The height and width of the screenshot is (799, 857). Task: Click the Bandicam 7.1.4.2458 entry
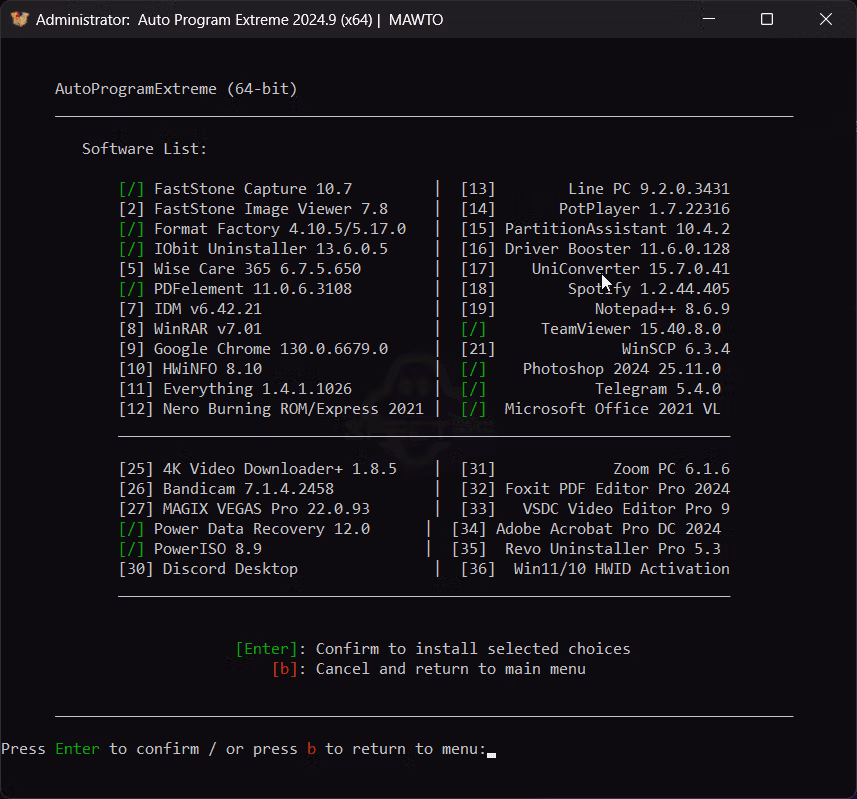pyautogui.click(x=226, y=489)
